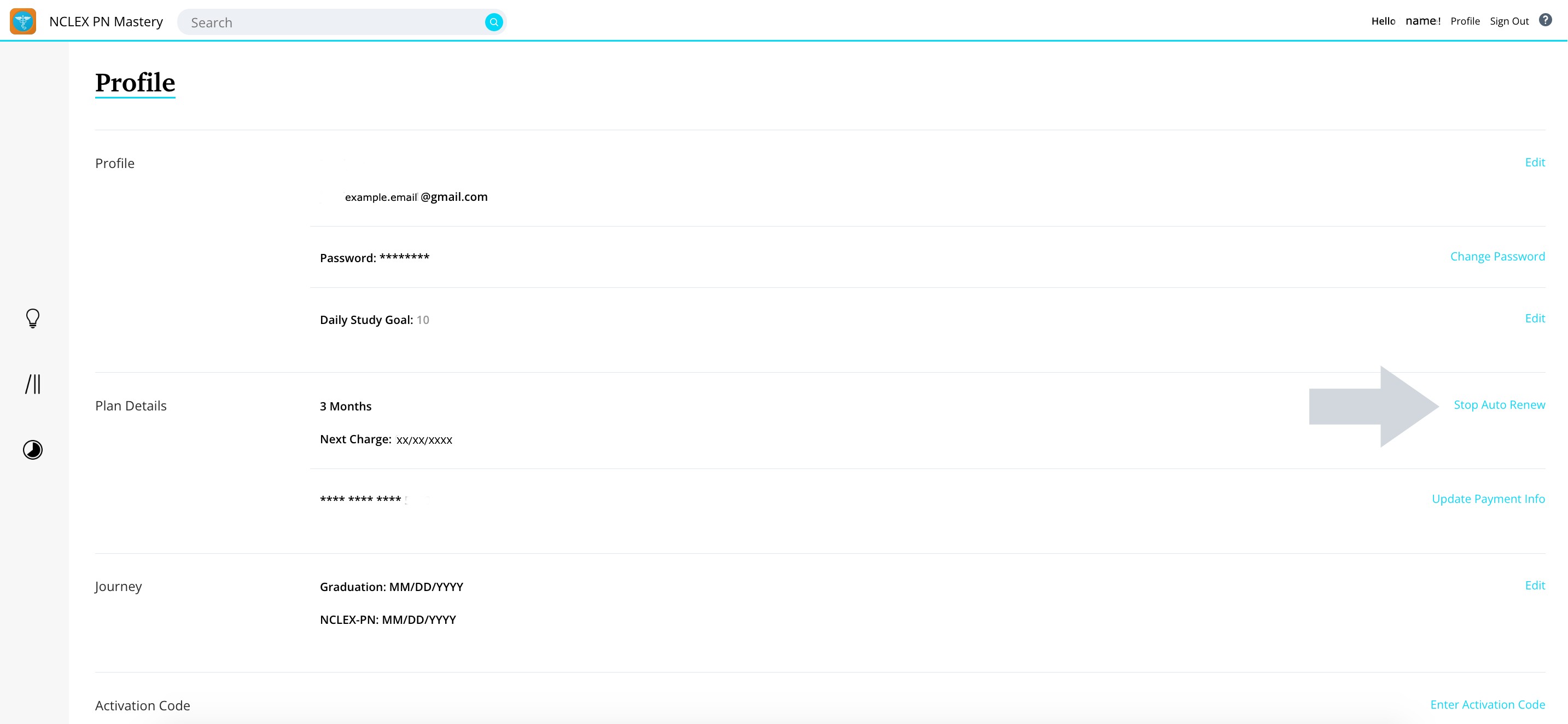Click the Profile page heading
This screenshot has width=1568, height=724.
[135, 83]
